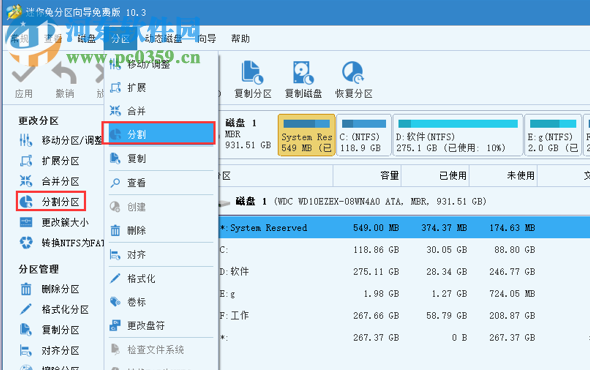
Task: Choose 更改盘符 from the partition menu
Action: [x=161, y=326]
